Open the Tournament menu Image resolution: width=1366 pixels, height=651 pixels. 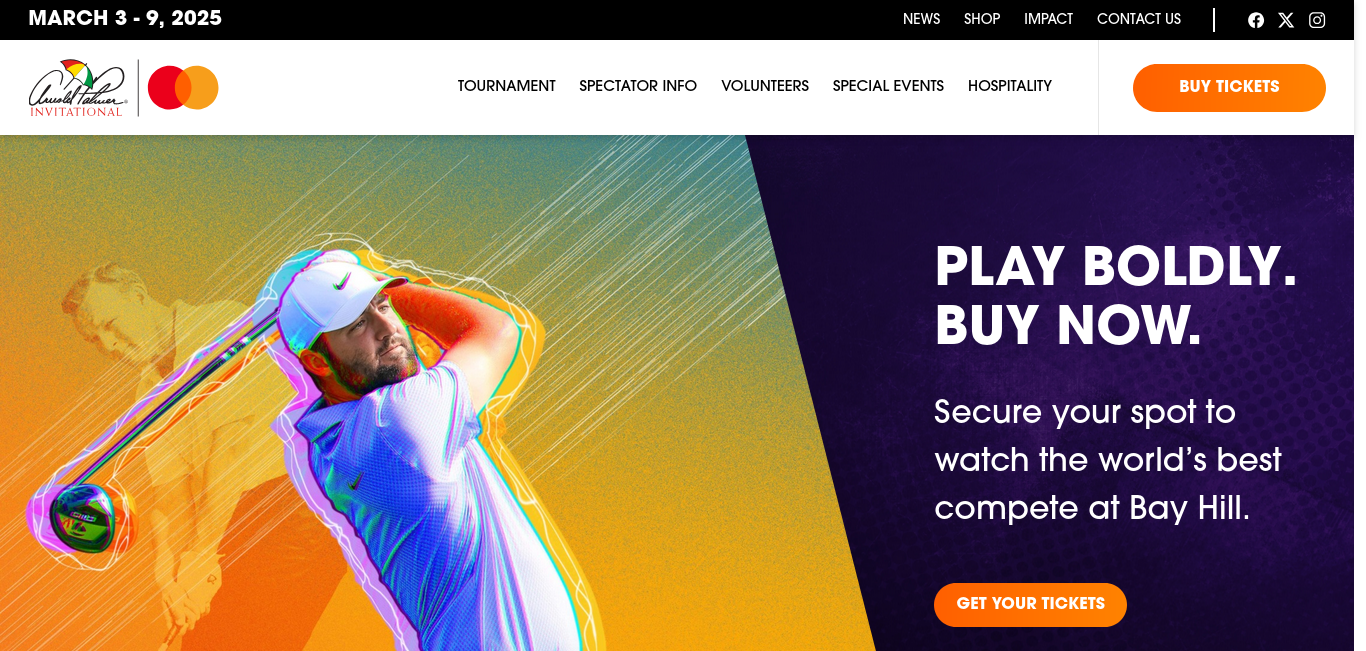click(x=507, y=86)
